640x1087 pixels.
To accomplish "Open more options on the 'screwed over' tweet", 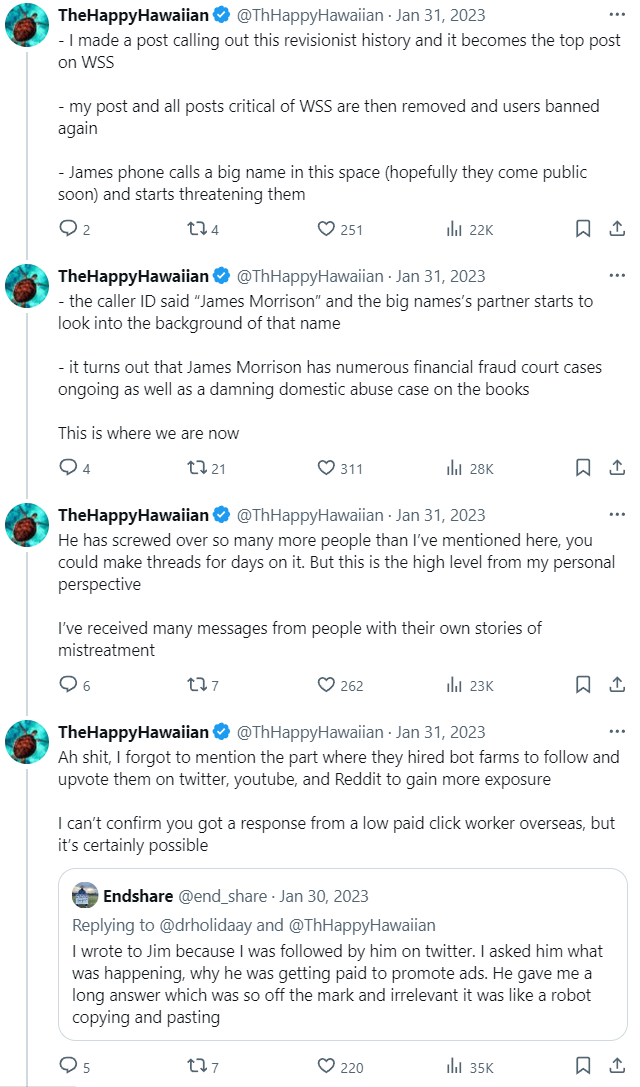I will click(617, 515).
